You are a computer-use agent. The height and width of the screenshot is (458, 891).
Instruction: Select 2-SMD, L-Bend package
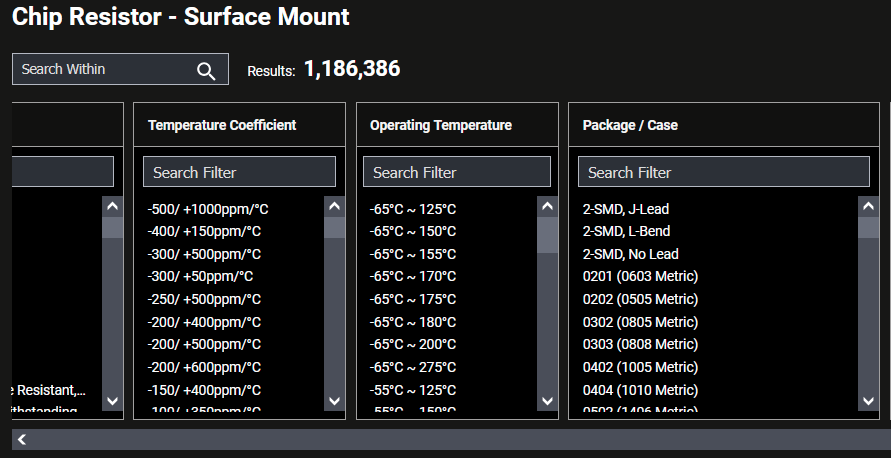tap(626, 231)
